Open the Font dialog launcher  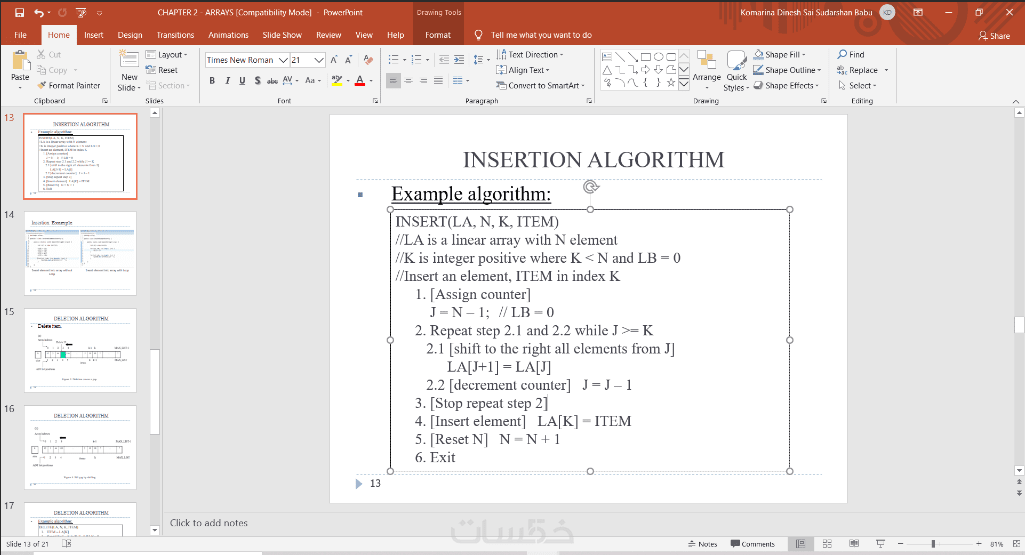375,101
